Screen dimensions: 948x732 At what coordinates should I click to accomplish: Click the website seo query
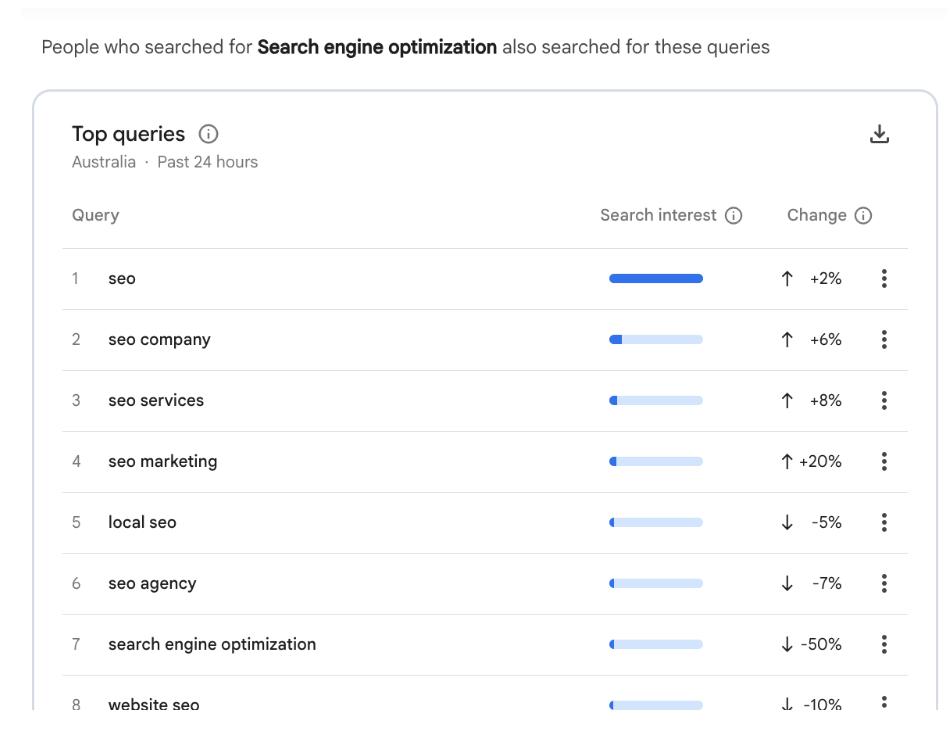pos(154,705)
